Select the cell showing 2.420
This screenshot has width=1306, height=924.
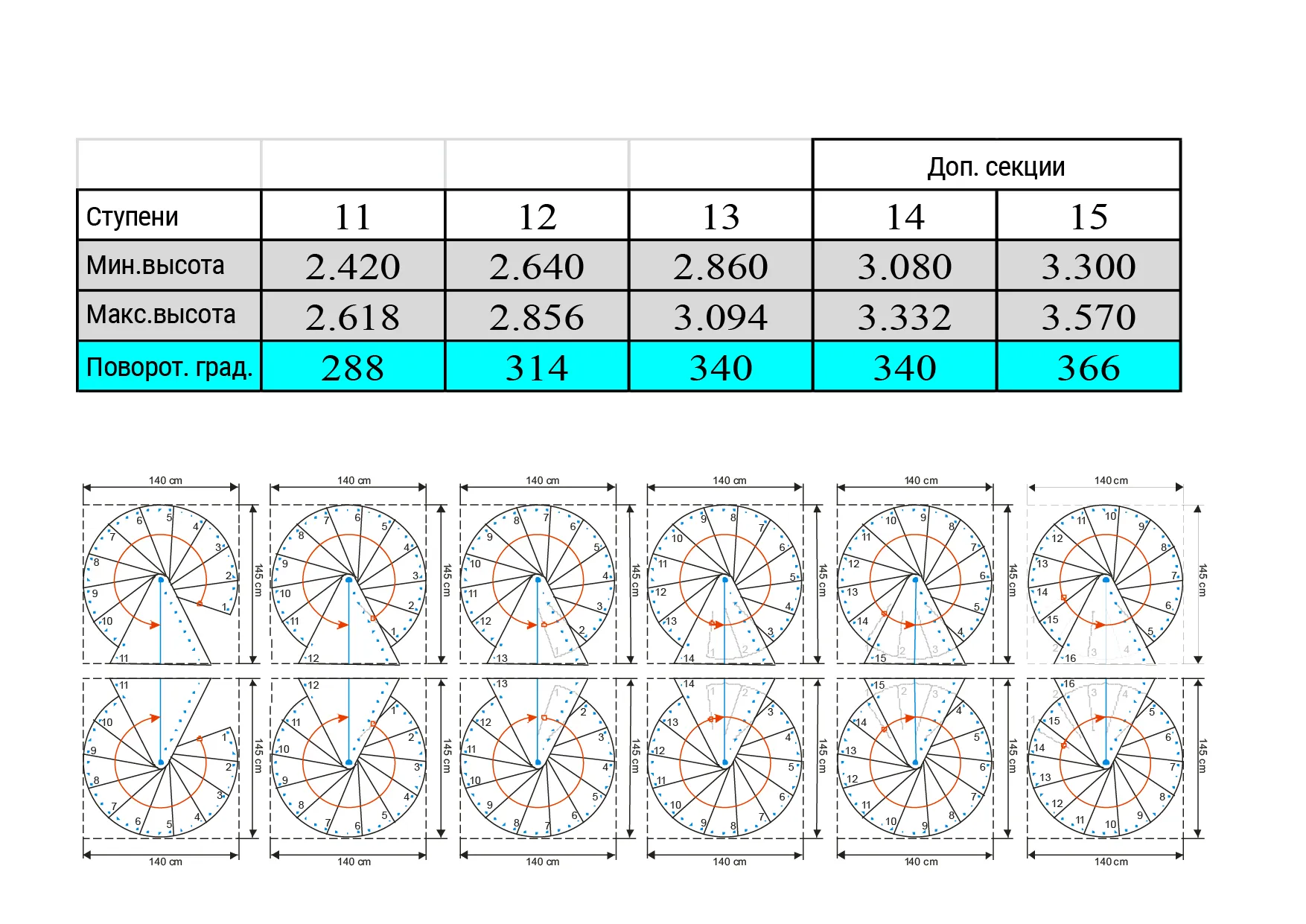pos(353,266)
